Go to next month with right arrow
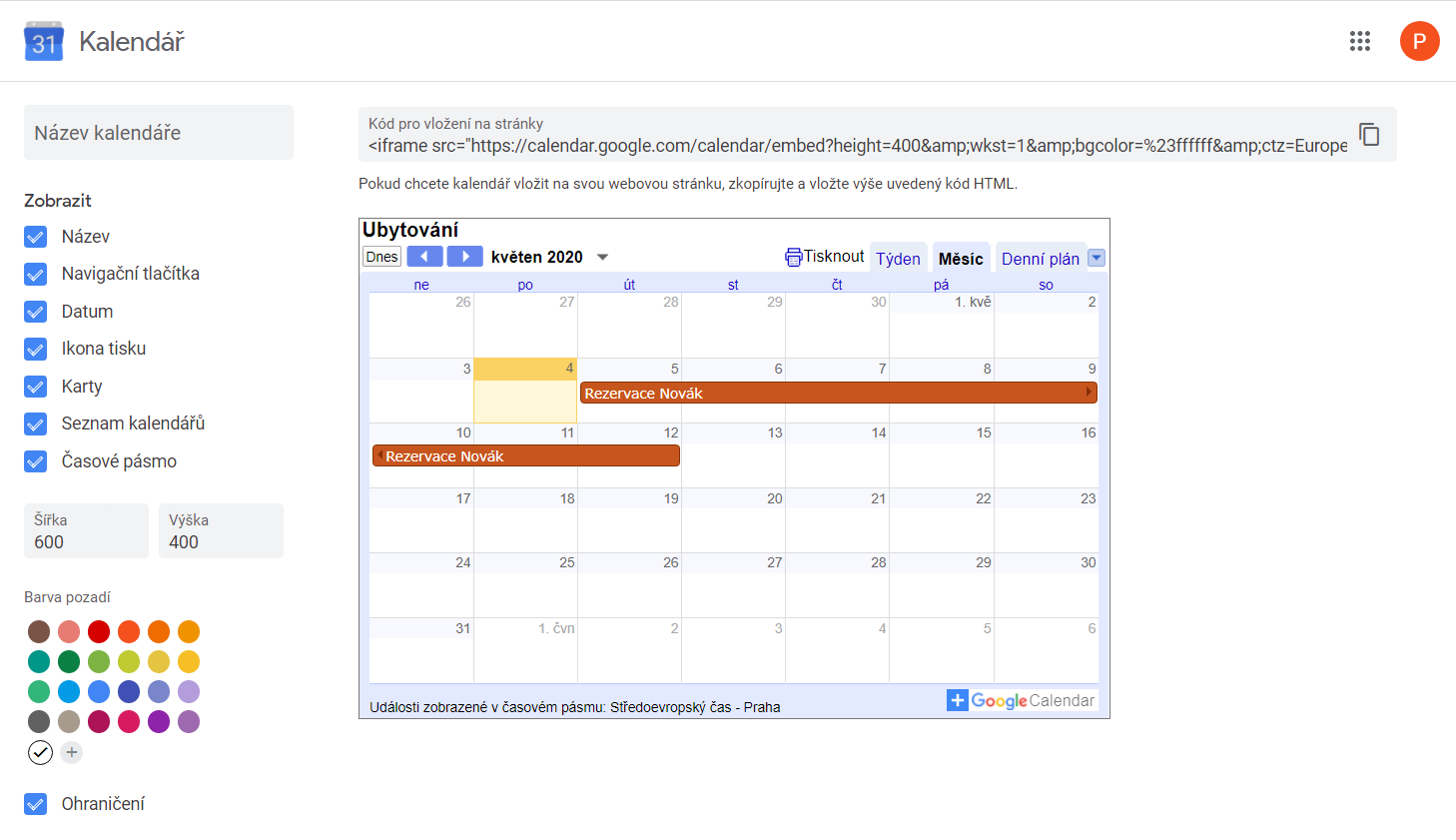 (x=465, y=257)
